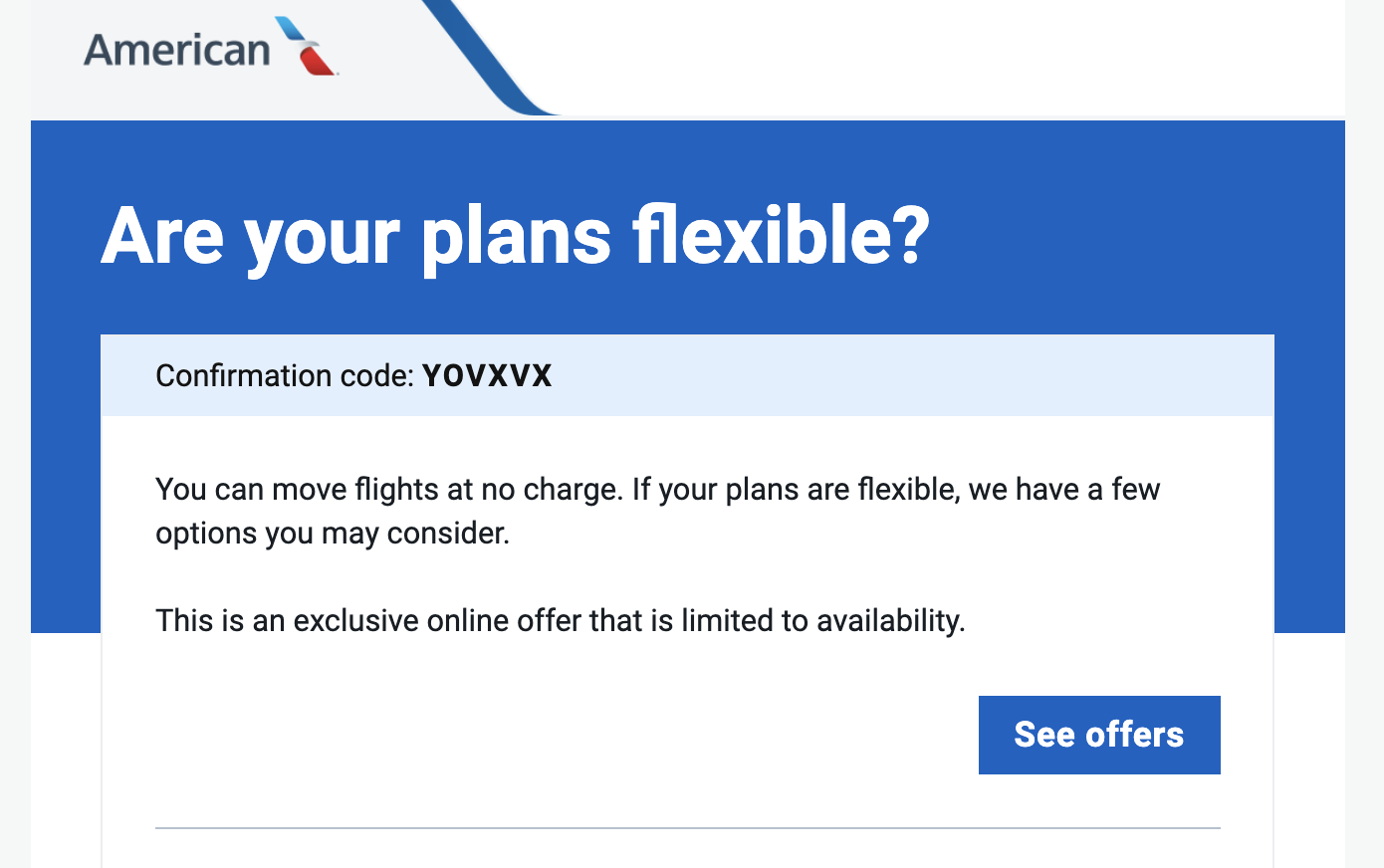
Task: Click the "Are your plans flexible?" headline
Action: (516, 237)
